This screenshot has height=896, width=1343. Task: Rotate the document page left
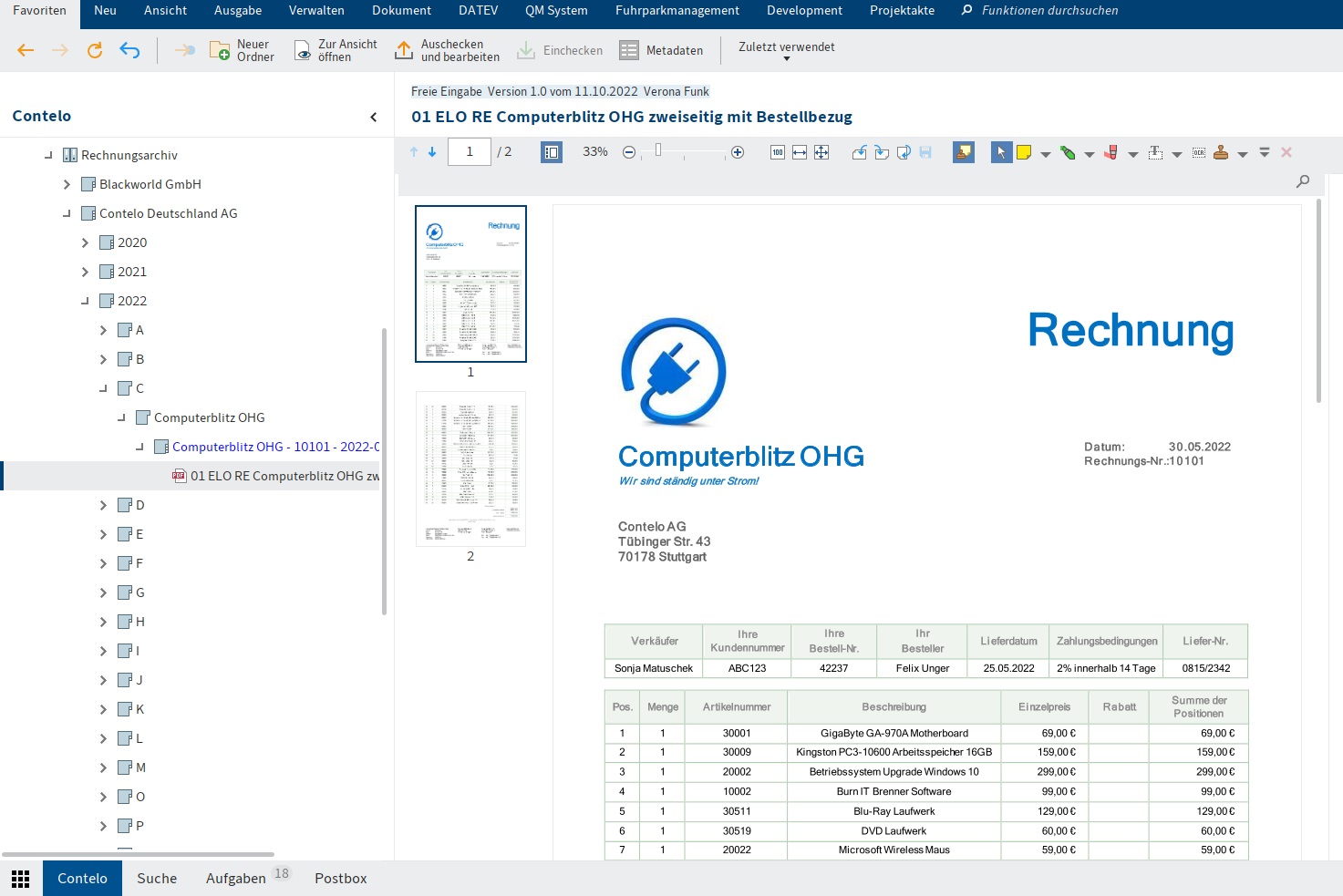tap(860, 152)
